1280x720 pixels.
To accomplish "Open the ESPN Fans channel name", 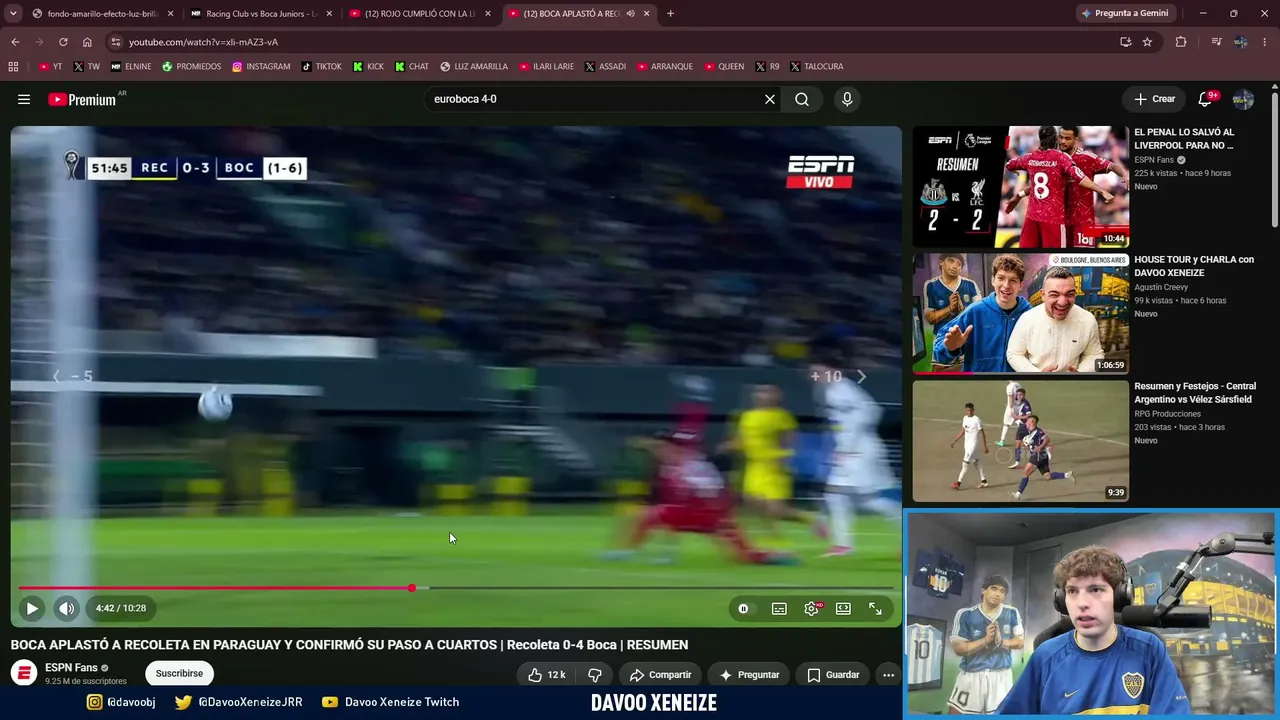I will (71, 668).
